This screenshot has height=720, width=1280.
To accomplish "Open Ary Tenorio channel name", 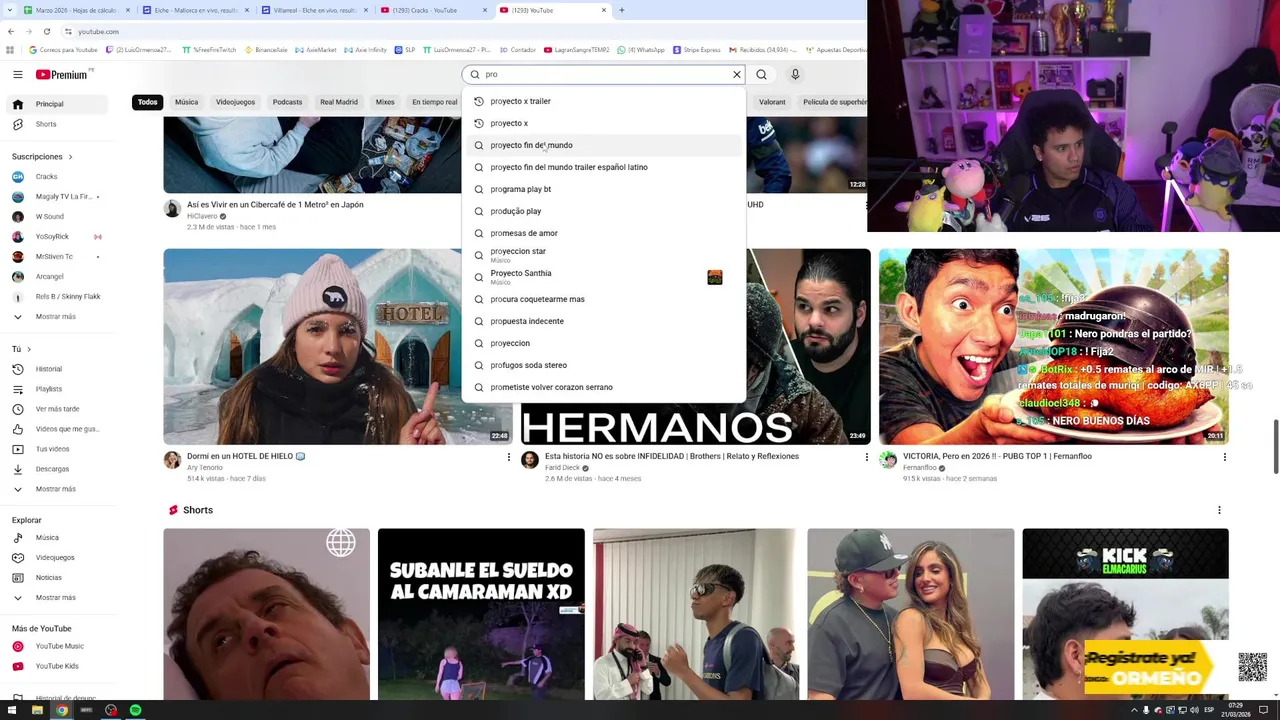I will coord(205,468).
